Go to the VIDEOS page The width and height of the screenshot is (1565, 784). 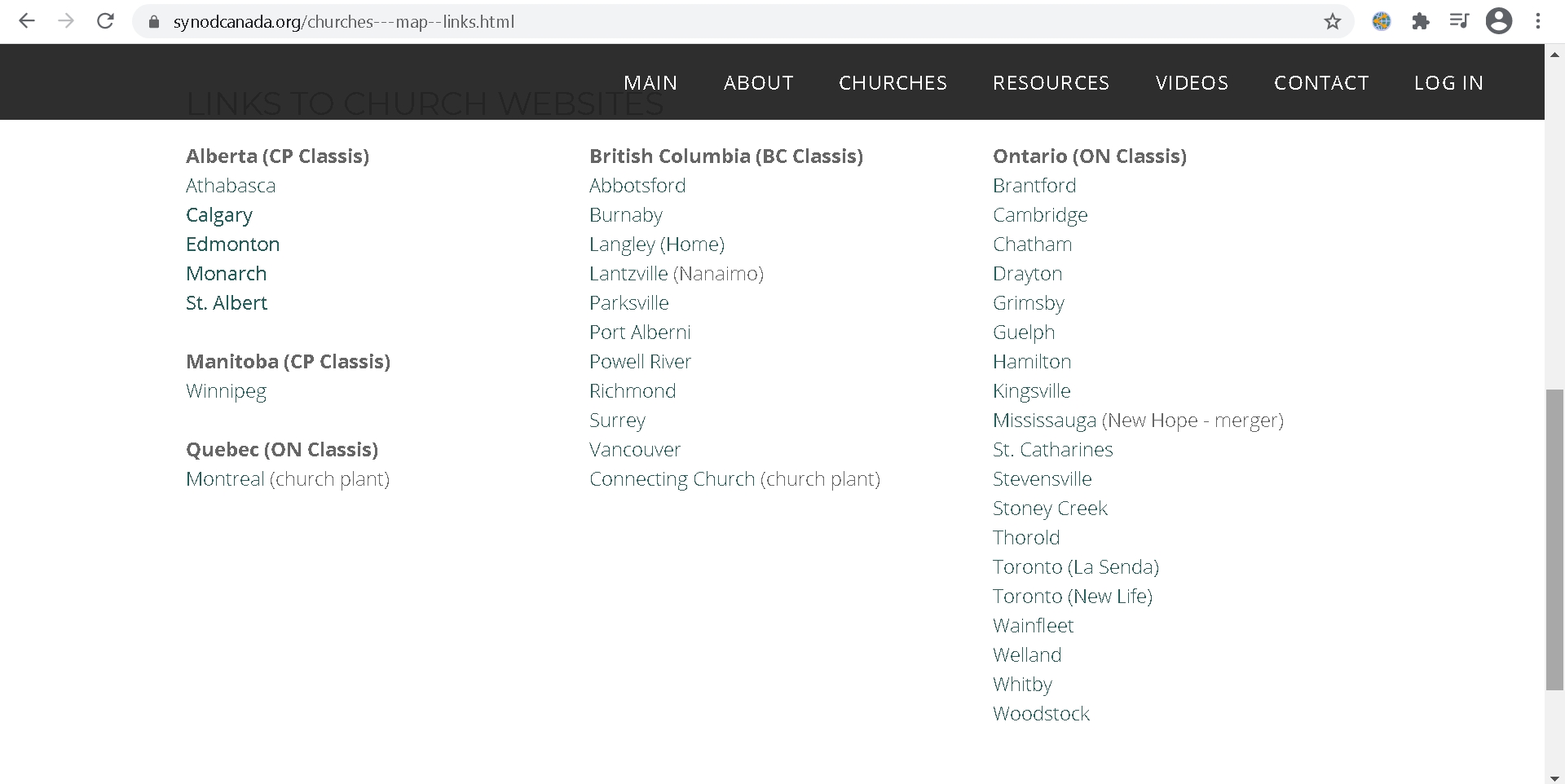pyautogui.click(x=1191, y=82)
